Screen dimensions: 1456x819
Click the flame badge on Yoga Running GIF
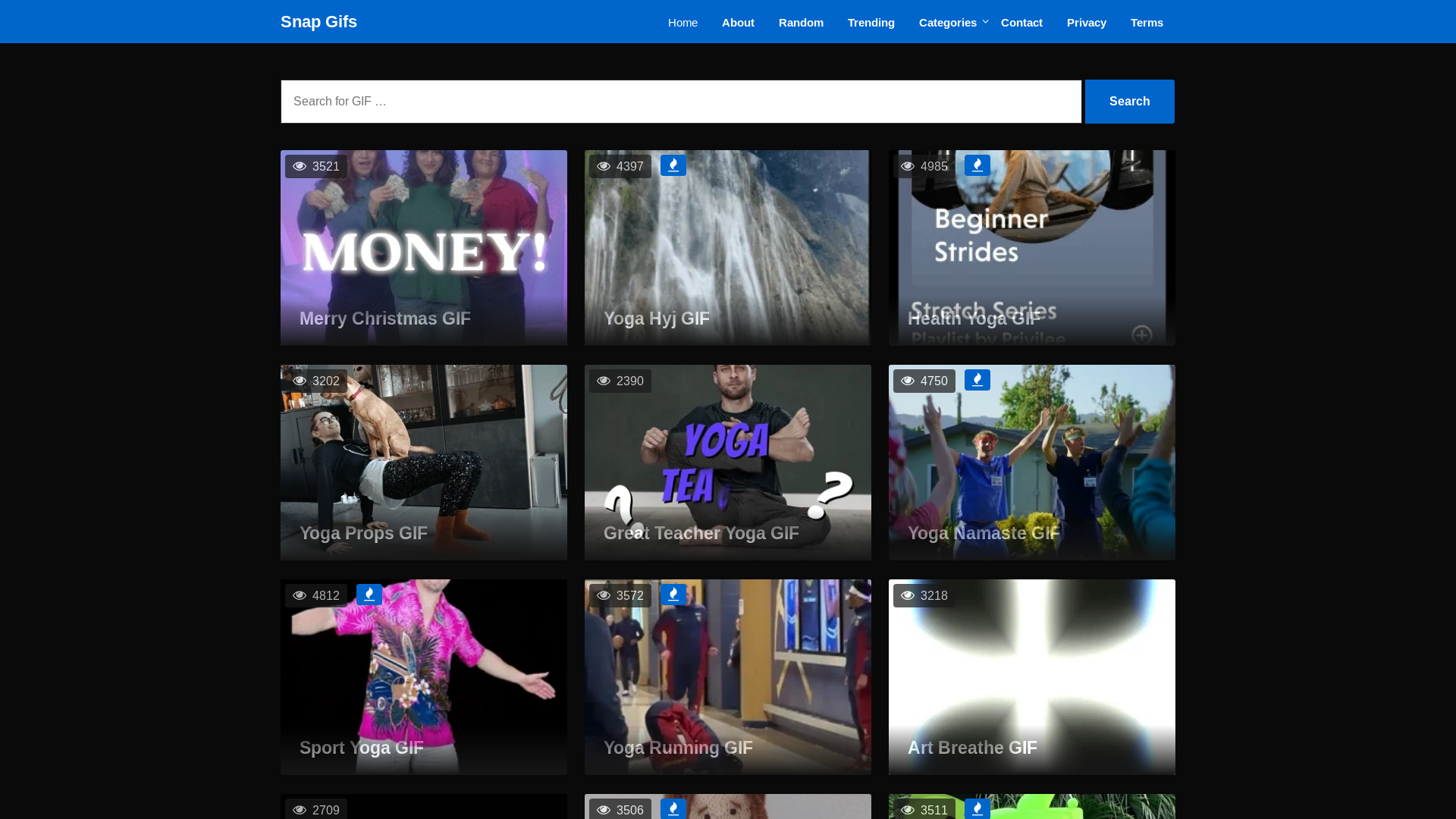coord(673,595)
